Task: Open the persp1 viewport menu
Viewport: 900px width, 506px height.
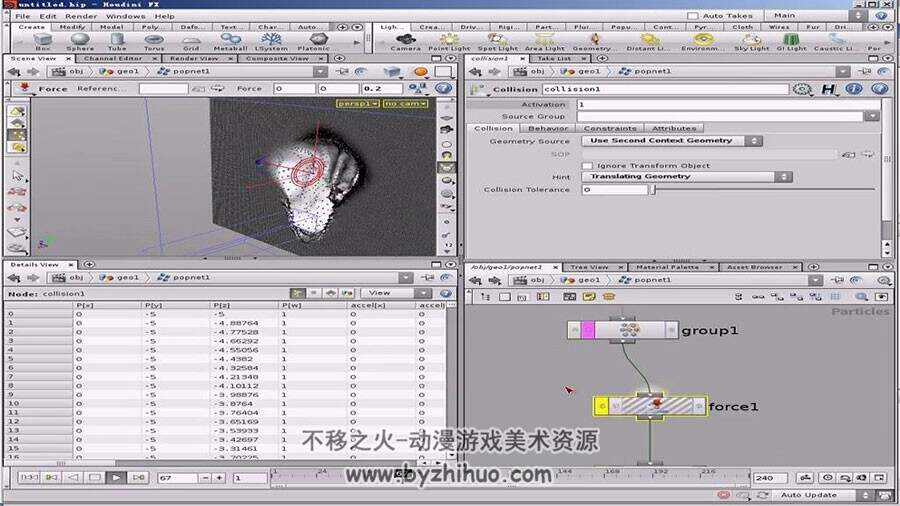Action: point(358,103)
